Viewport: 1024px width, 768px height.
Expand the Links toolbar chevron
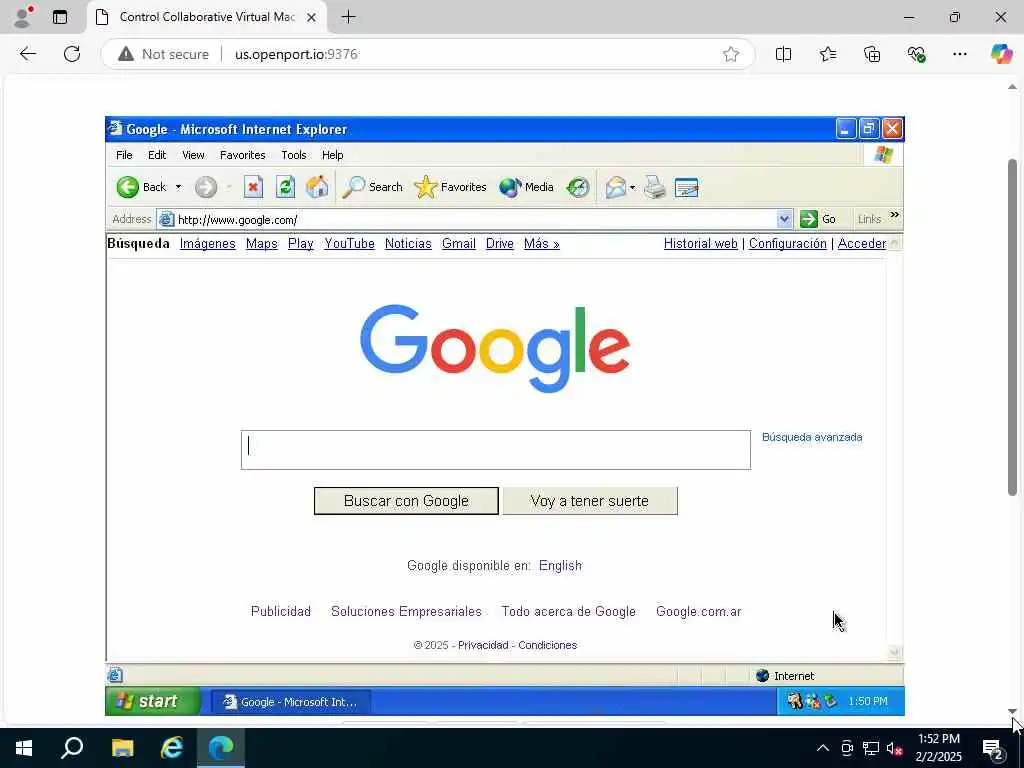tap(895, 215)
